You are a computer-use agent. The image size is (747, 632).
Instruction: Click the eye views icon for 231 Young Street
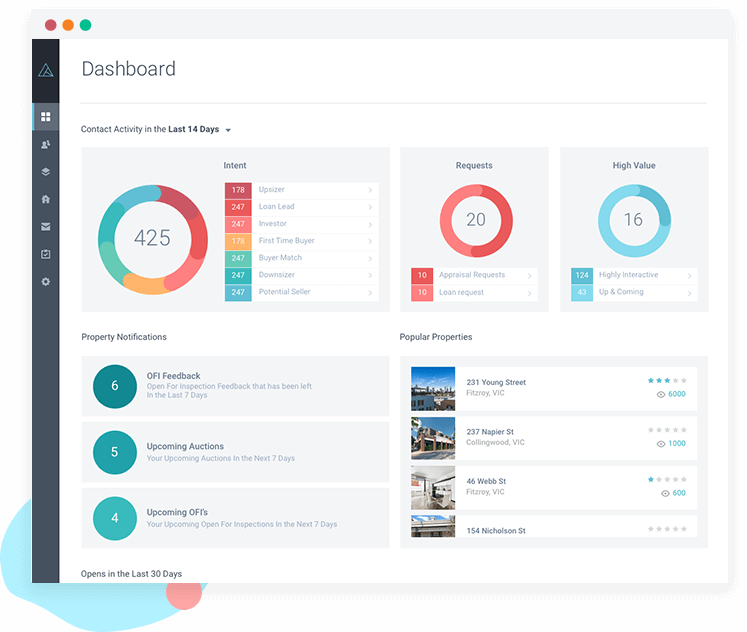click(661, 394)
